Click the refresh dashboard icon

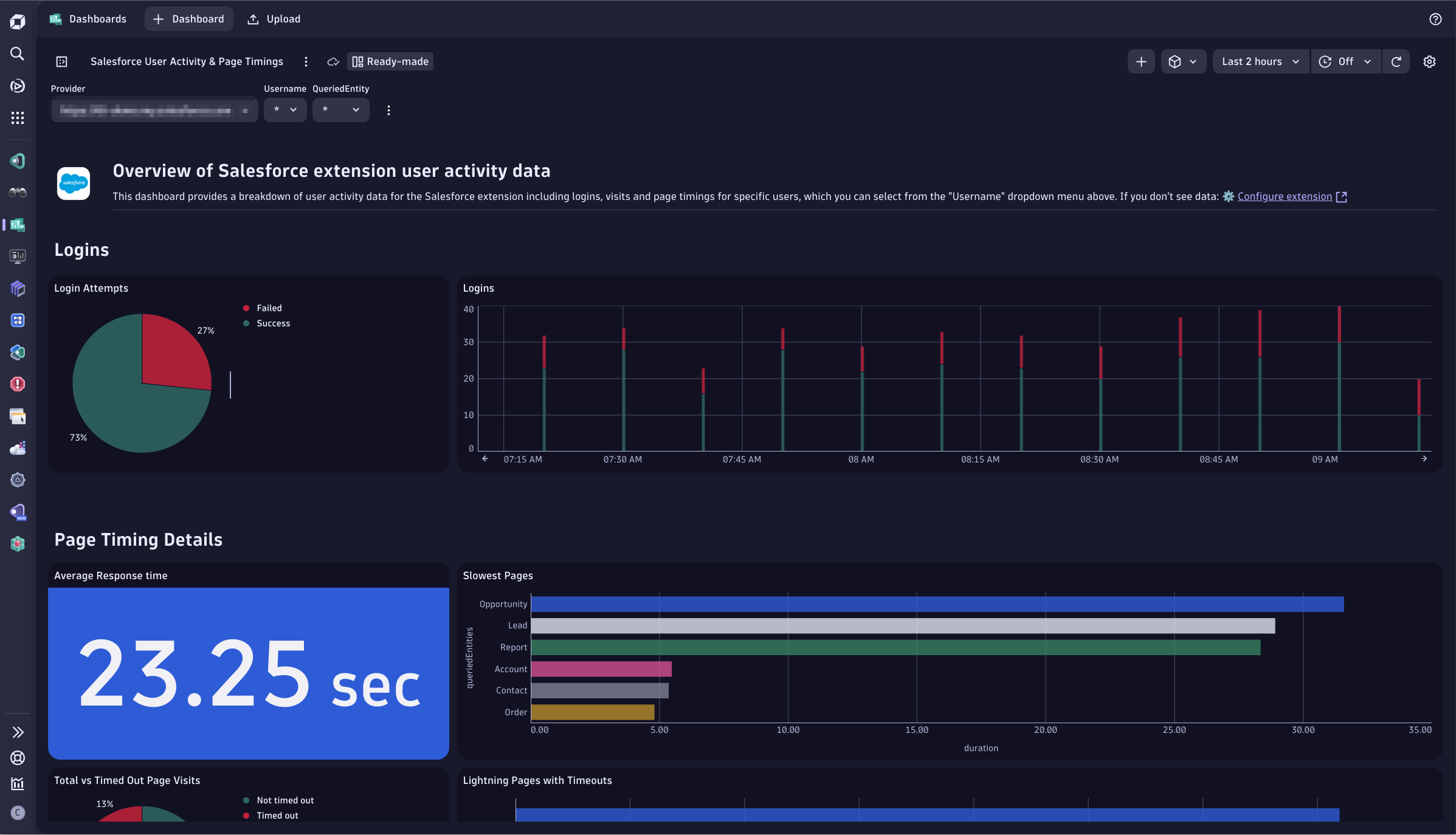click(x=1396, y=61)
